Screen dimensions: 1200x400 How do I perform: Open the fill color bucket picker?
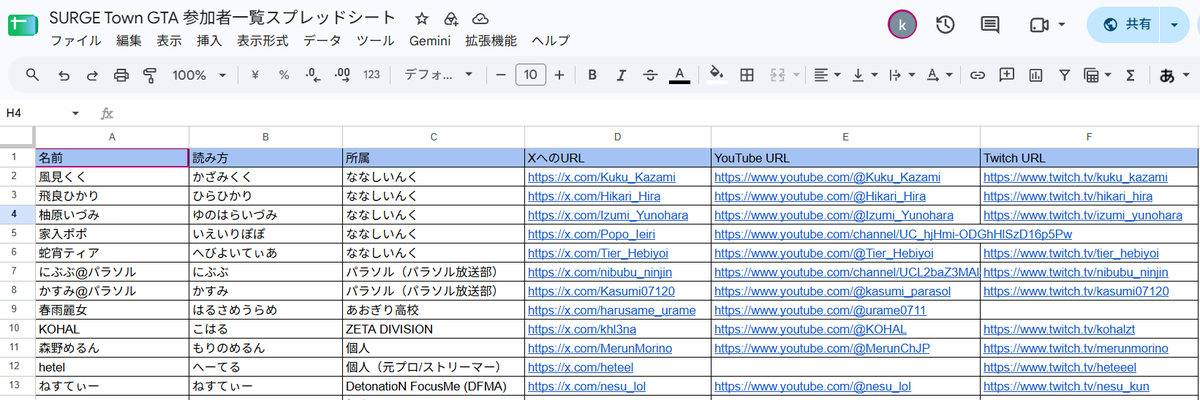click(x=716, y=75)
